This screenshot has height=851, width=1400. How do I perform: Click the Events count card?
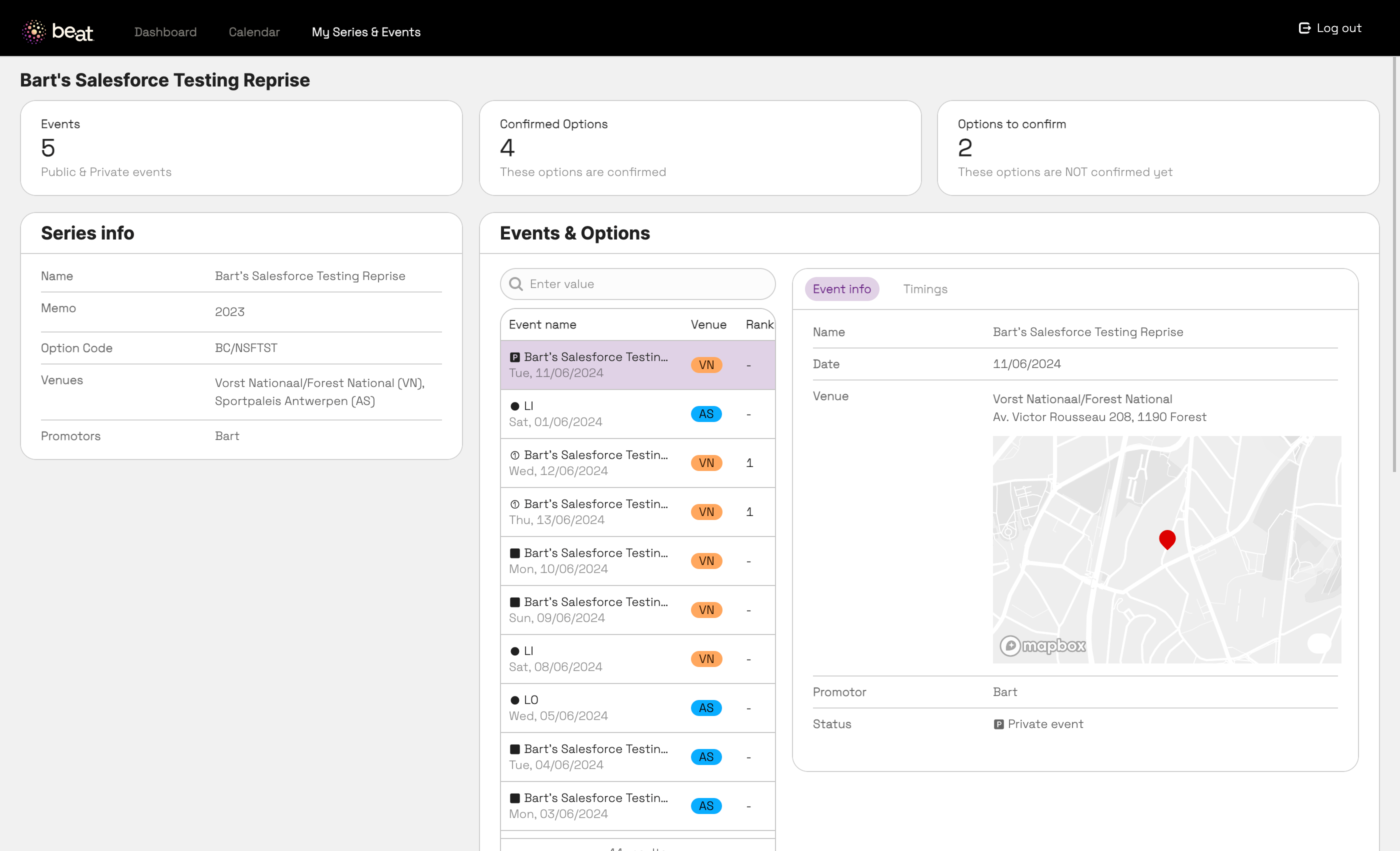[241, 148]
